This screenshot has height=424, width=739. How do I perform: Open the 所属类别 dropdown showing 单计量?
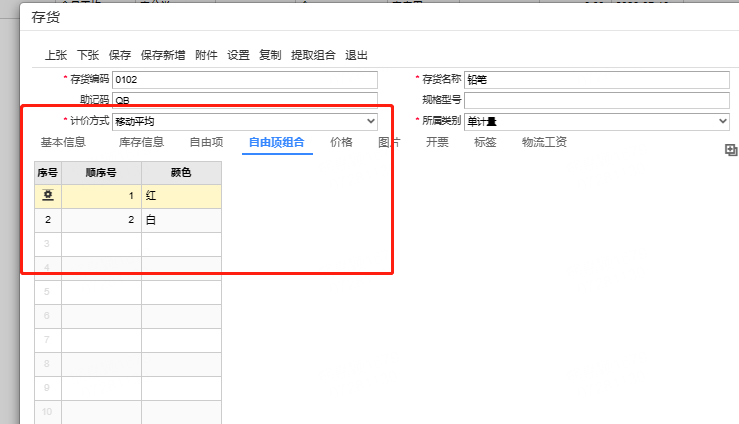[597, 121]
